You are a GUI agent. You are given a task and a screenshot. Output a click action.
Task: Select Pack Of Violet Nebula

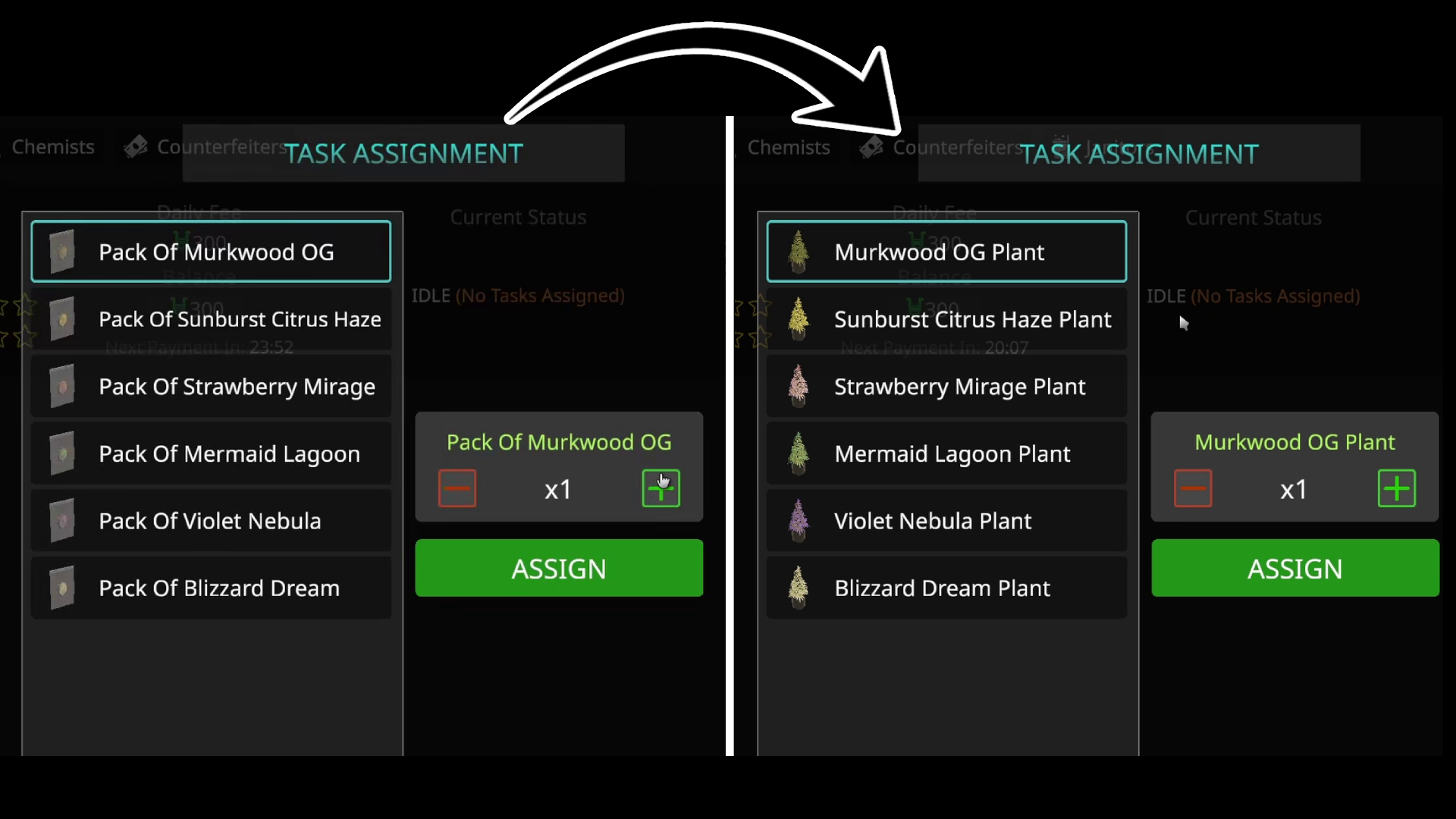pos(211,521)
